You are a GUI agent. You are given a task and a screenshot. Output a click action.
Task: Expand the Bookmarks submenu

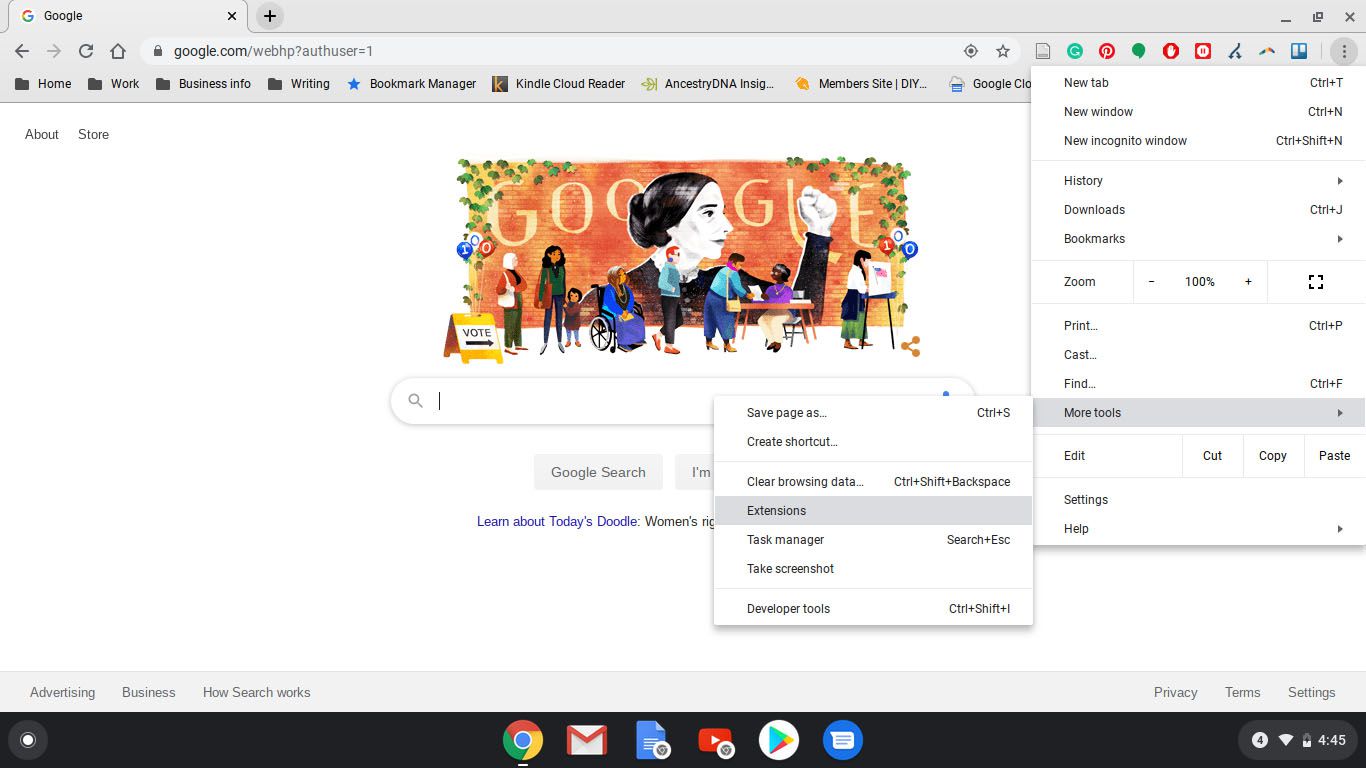[1198, 239]
